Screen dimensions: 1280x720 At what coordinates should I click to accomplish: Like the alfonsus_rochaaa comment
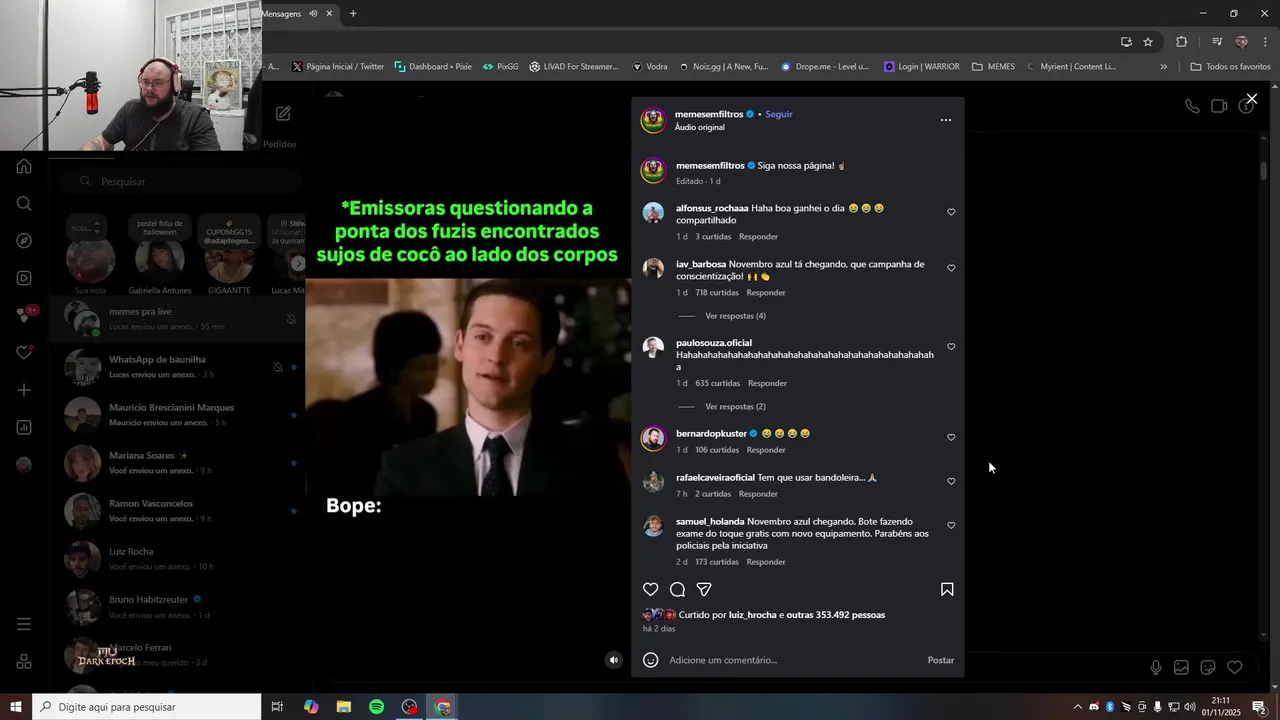951,212
